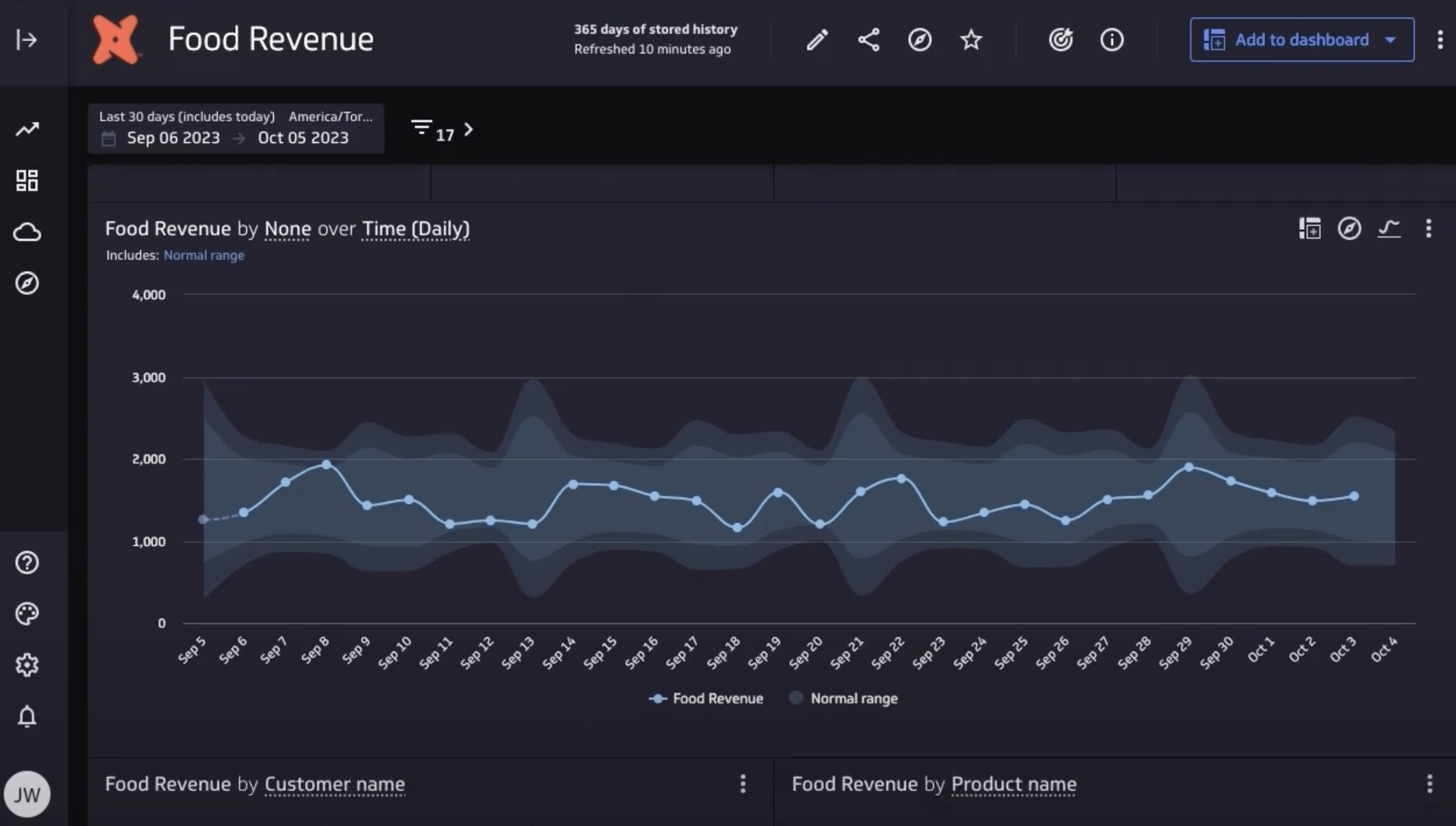The height and width of the screenshot is (826, 1456).
Task: Toggle Normal range legend item
Action: click(844, 699)
